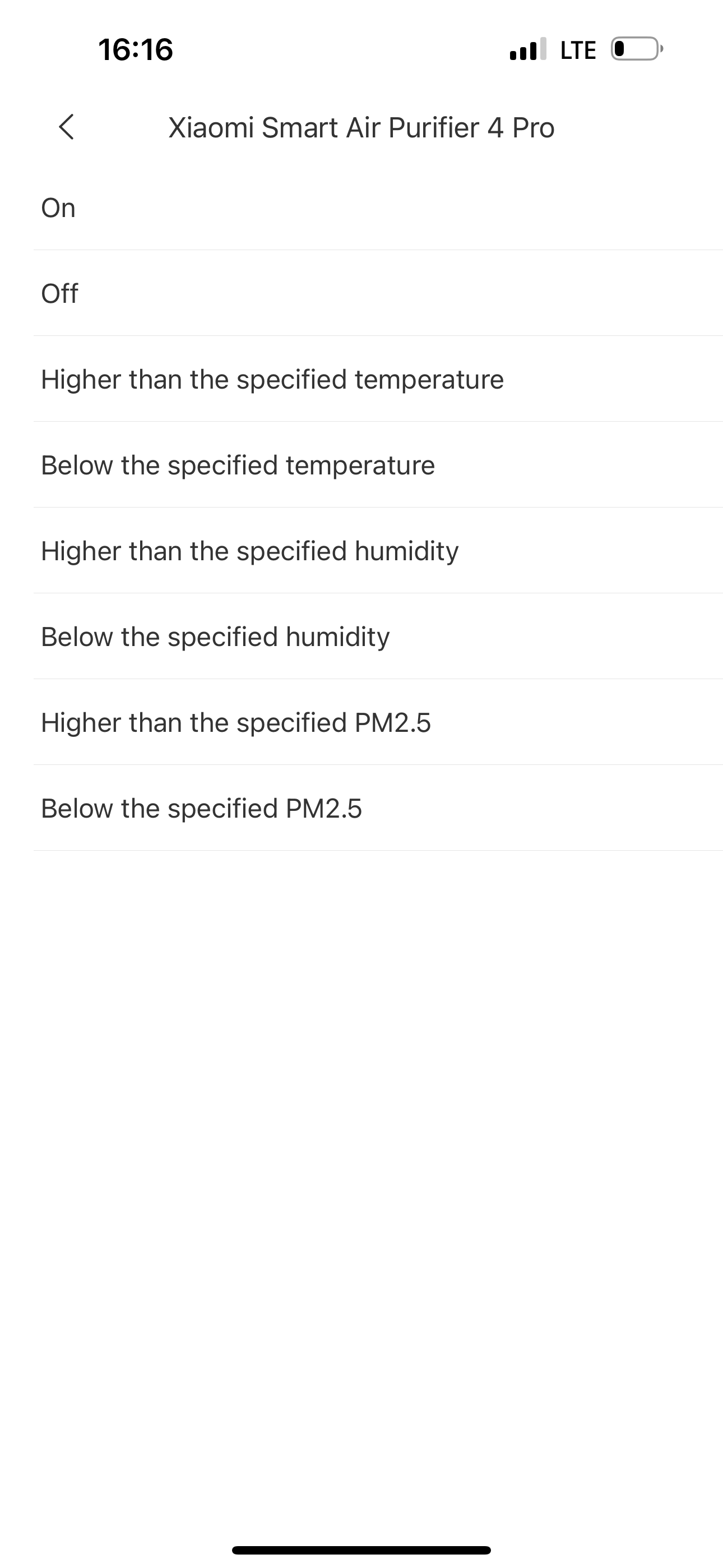
Task: Tap the word PM2.5 in the Higher than row
Action: pos(392,722)
